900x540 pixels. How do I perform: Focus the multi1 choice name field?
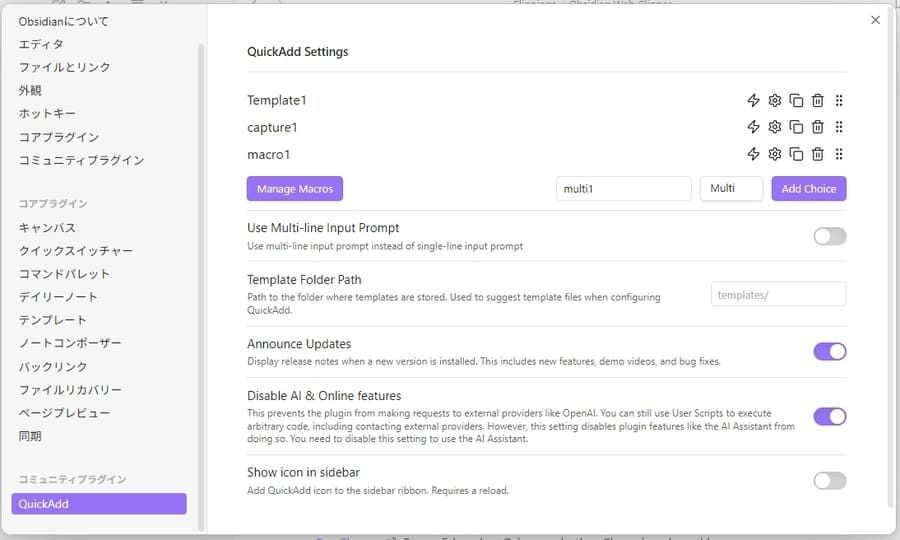(x=623, y=188)
